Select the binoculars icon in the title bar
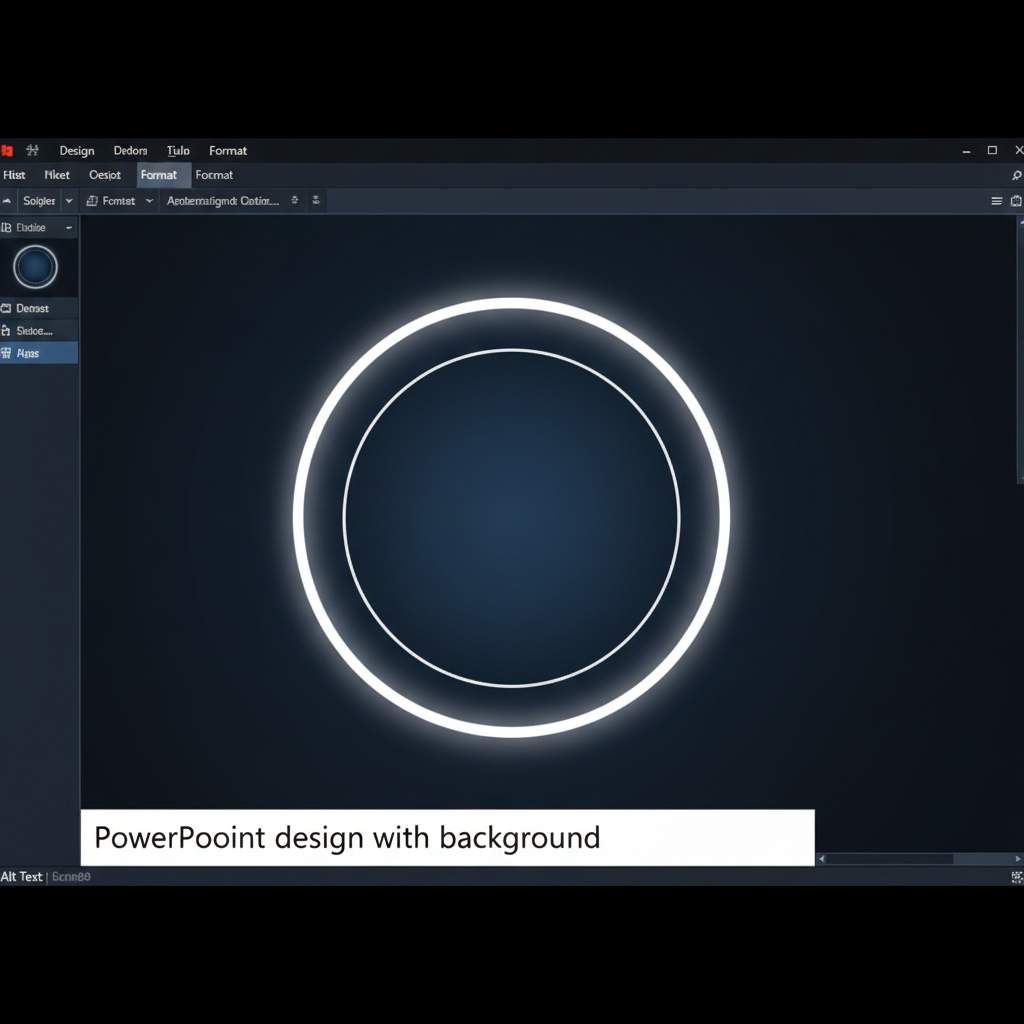 click(x=33, y=150)
